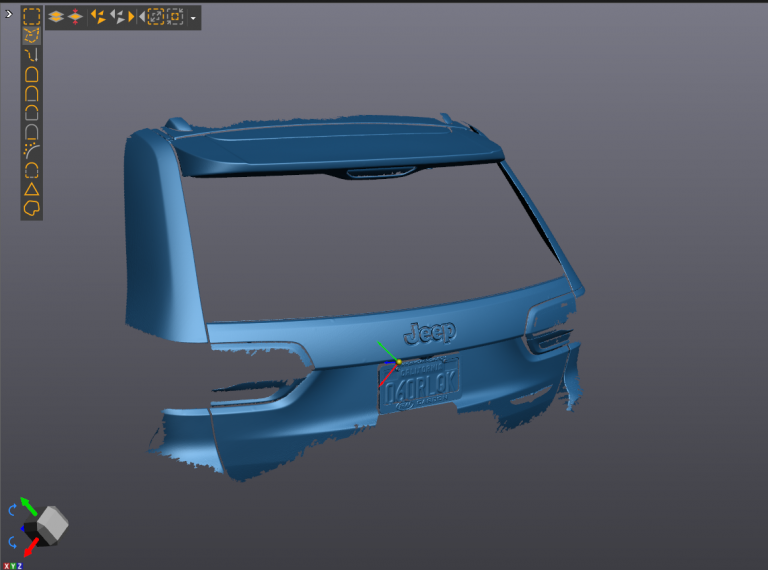Screen dimensions: 768x570
Task: Toggle the scattered orange triangles selection mode
Action: point(98,17)
